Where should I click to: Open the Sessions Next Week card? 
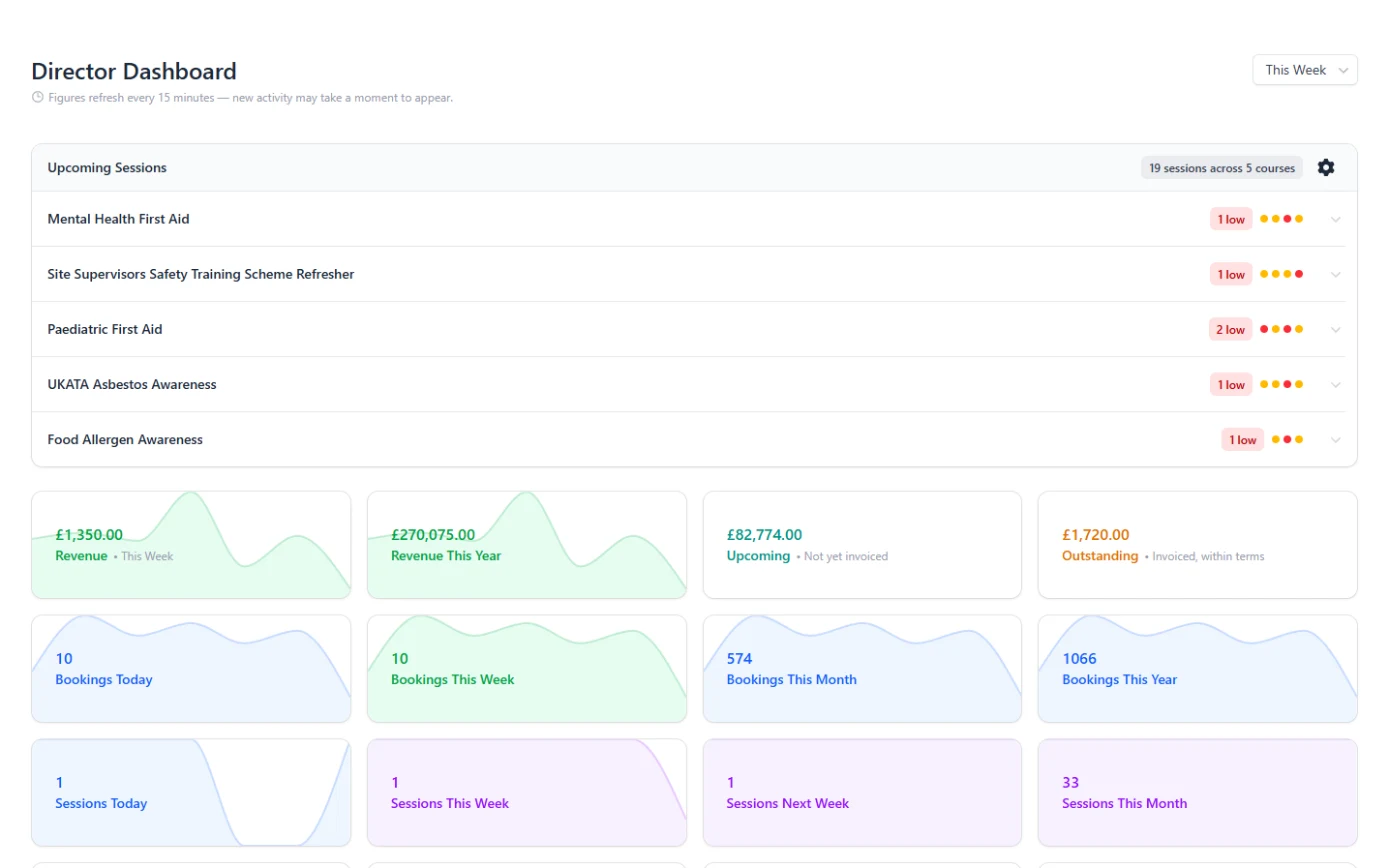(x=862, y=793)
